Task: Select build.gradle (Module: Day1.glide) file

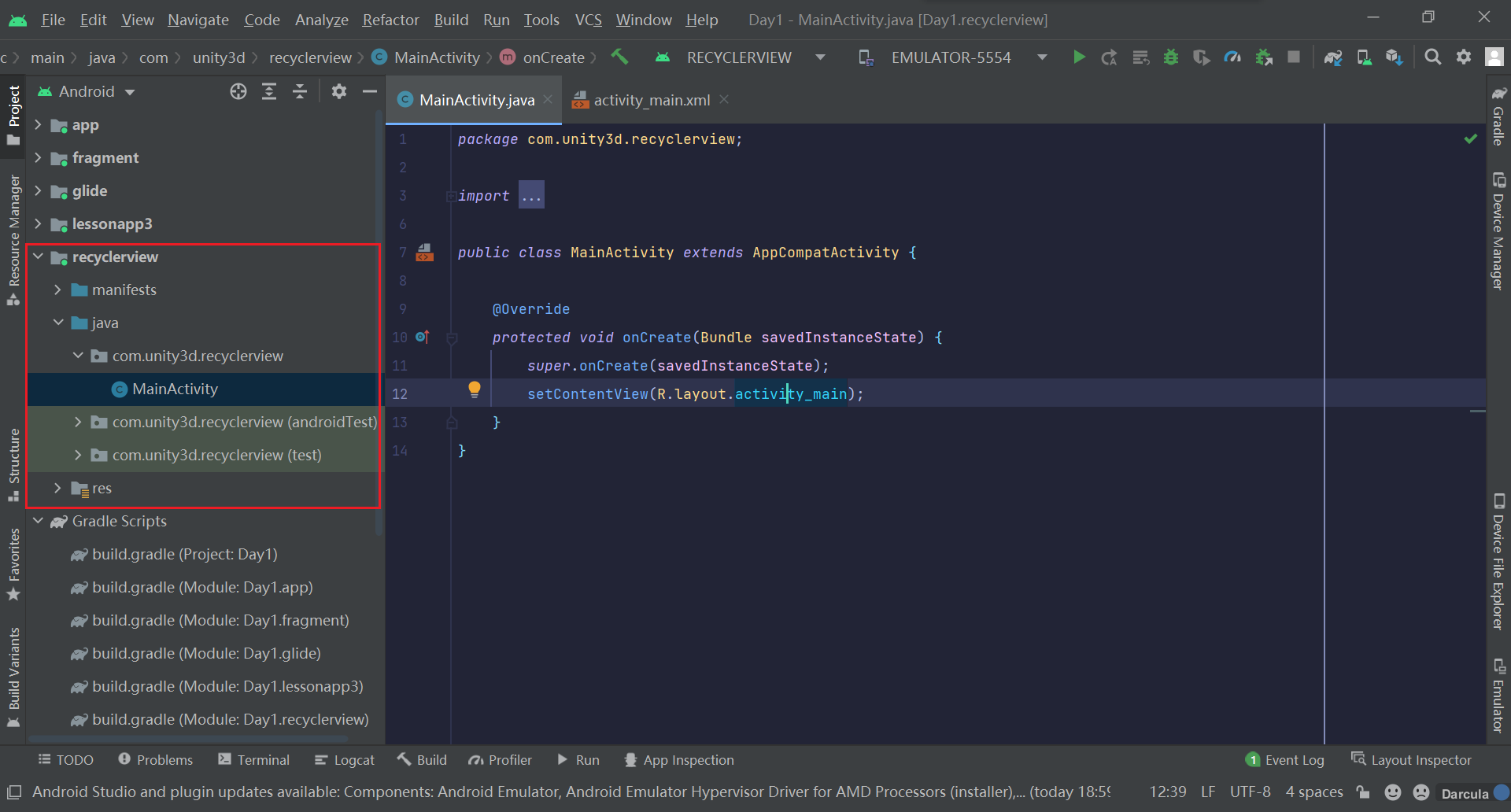Action: point(206,654)
